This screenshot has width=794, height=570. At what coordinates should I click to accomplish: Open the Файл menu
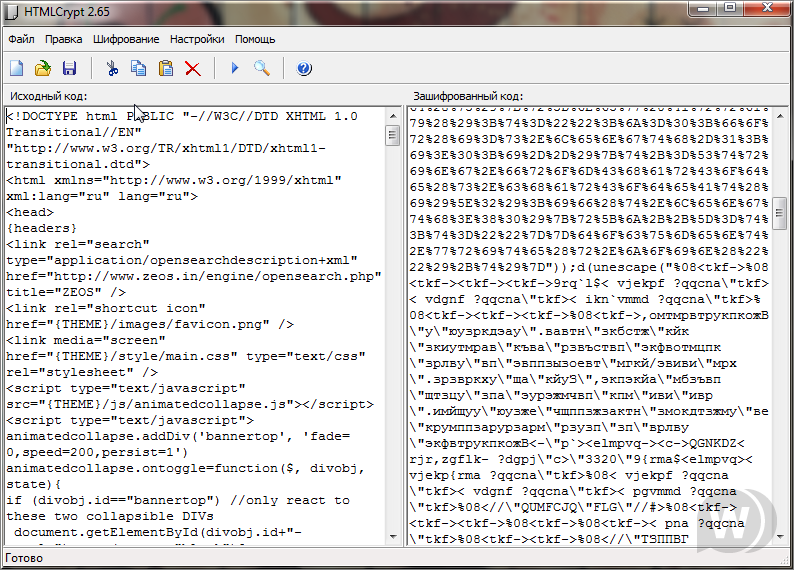[21, 39]
